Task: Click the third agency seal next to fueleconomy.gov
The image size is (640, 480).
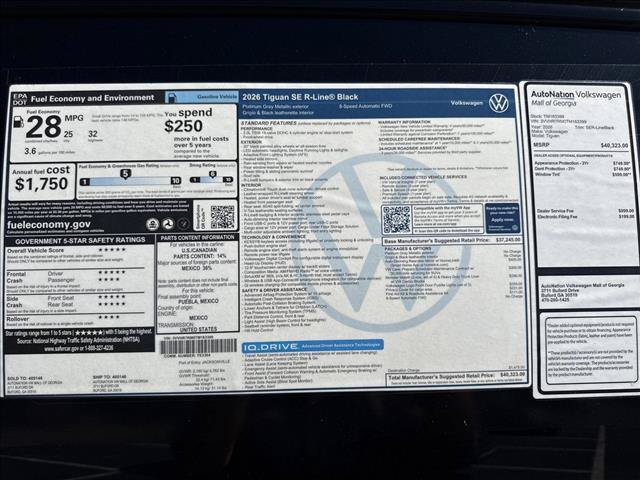Action: point(183,224)
